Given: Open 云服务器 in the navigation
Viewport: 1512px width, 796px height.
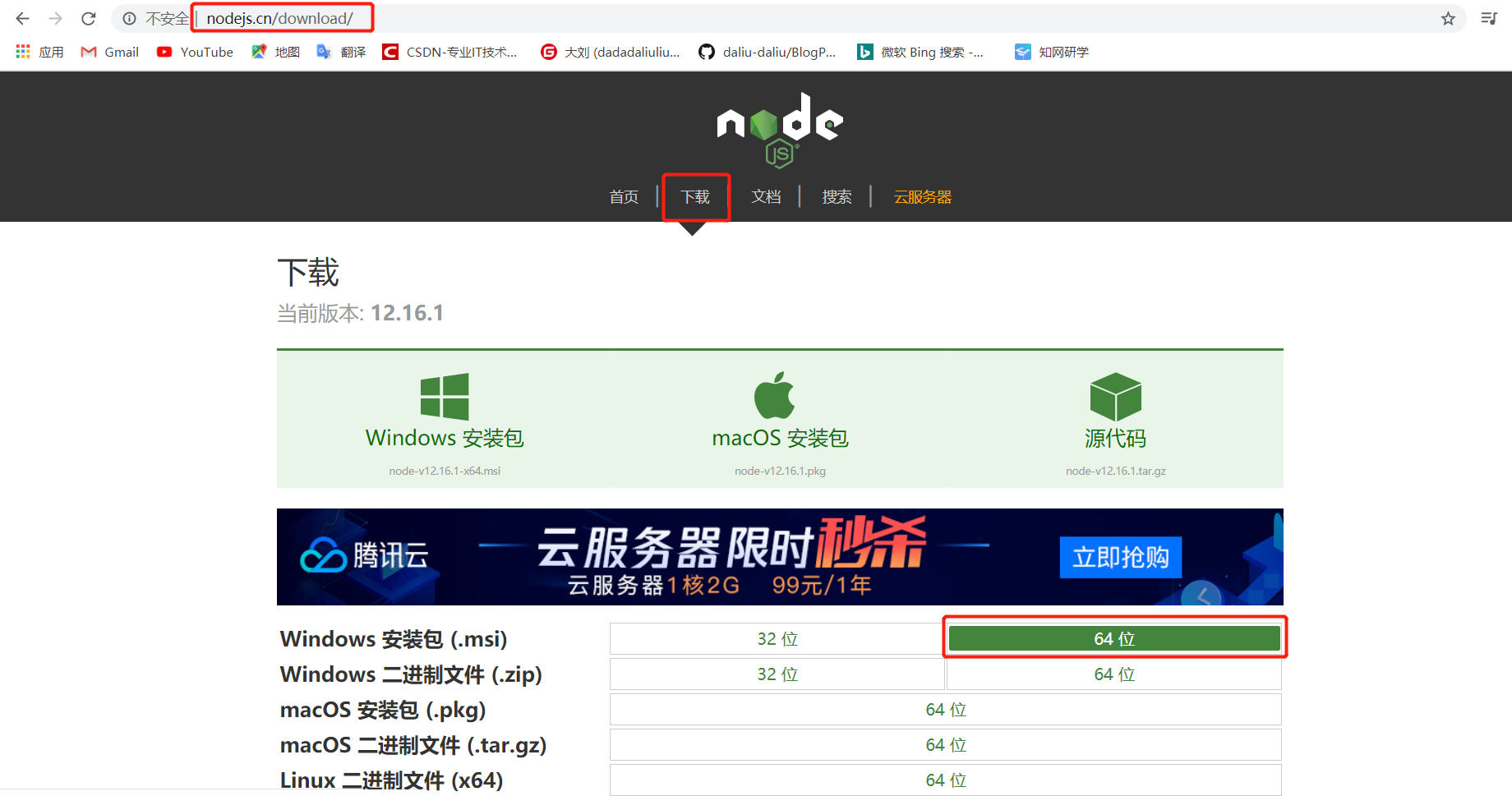Looking at the screenshot, I should [923, 197].
